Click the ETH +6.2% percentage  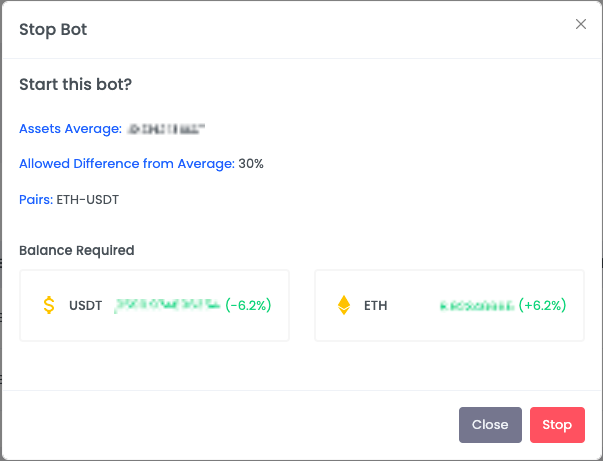point(543,305)
